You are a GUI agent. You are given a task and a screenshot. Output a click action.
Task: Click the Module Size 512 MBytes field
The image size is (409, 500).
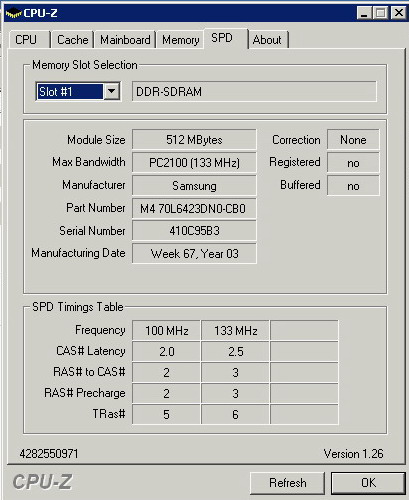point(194,140)
